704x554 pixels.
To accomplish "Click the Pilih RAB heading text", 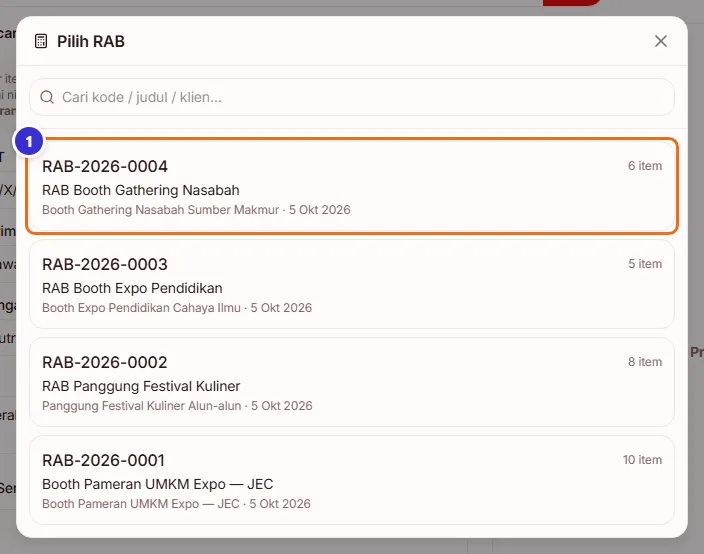I will pos(91,41).
